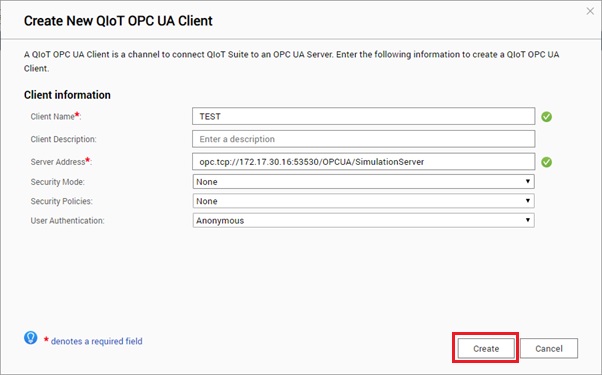This screenshot has height=375, width=602.
Task: Open the Security Policies dropdown
Action: tap(363, 201)
